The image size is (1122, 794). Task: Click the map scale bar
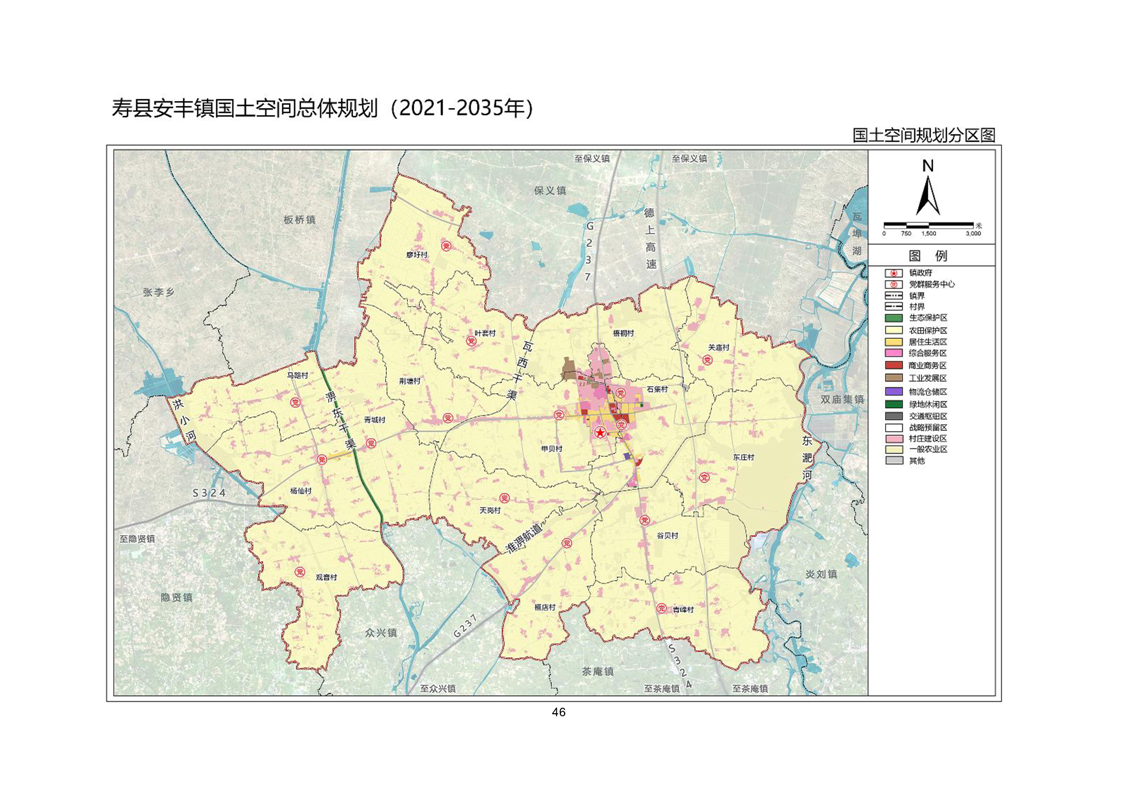pos(929,224)
